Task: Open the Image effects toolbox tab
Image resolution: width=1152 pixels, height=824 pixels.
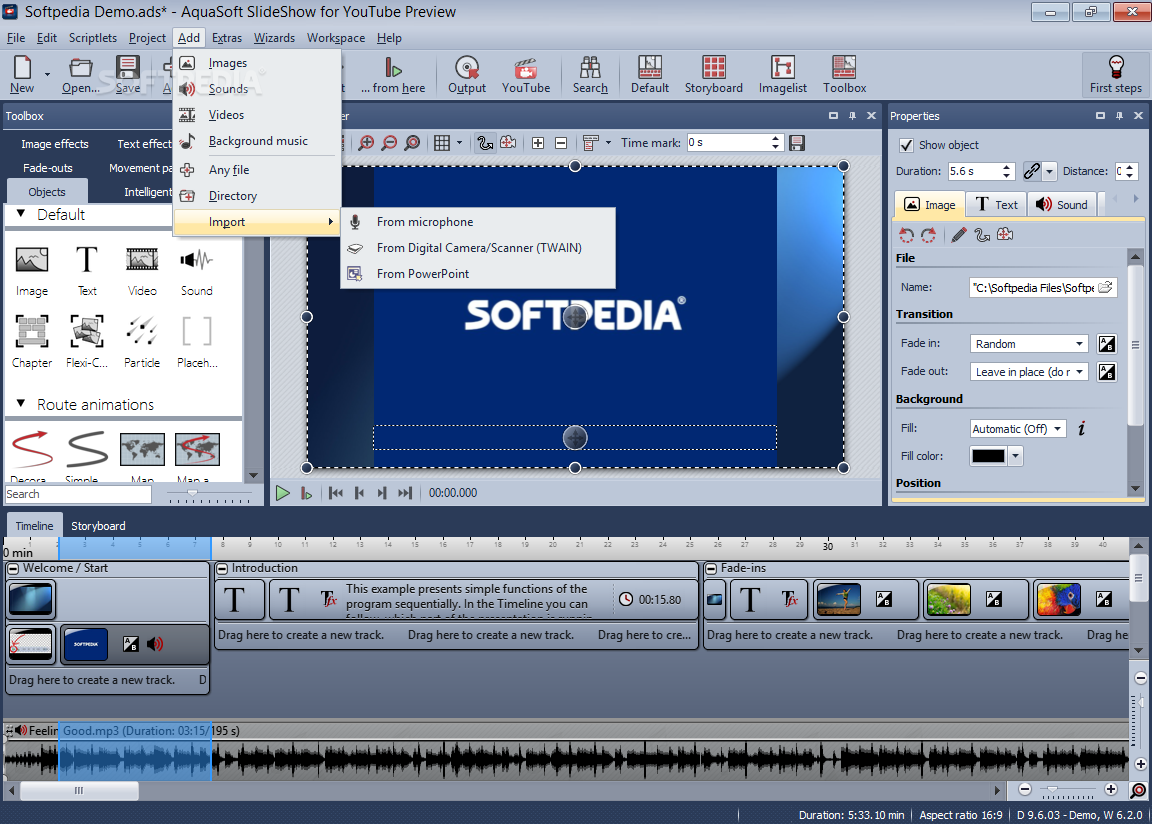Action: coord(54,144)
